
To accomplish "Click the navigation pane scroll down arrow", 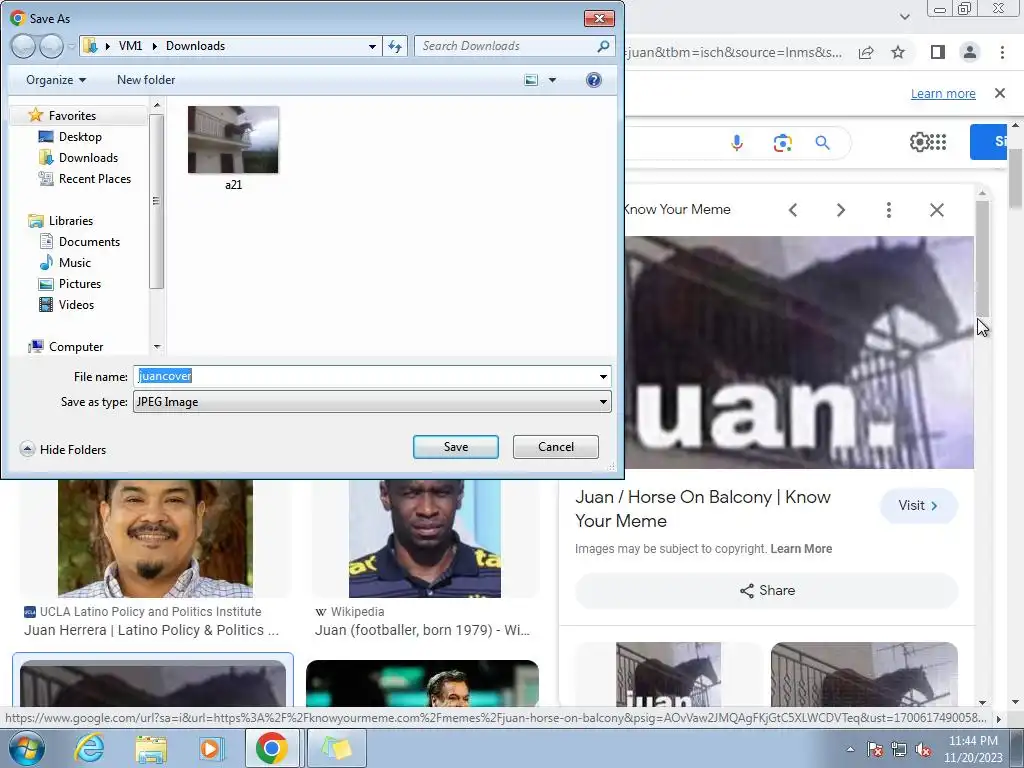I will (157, 346).
